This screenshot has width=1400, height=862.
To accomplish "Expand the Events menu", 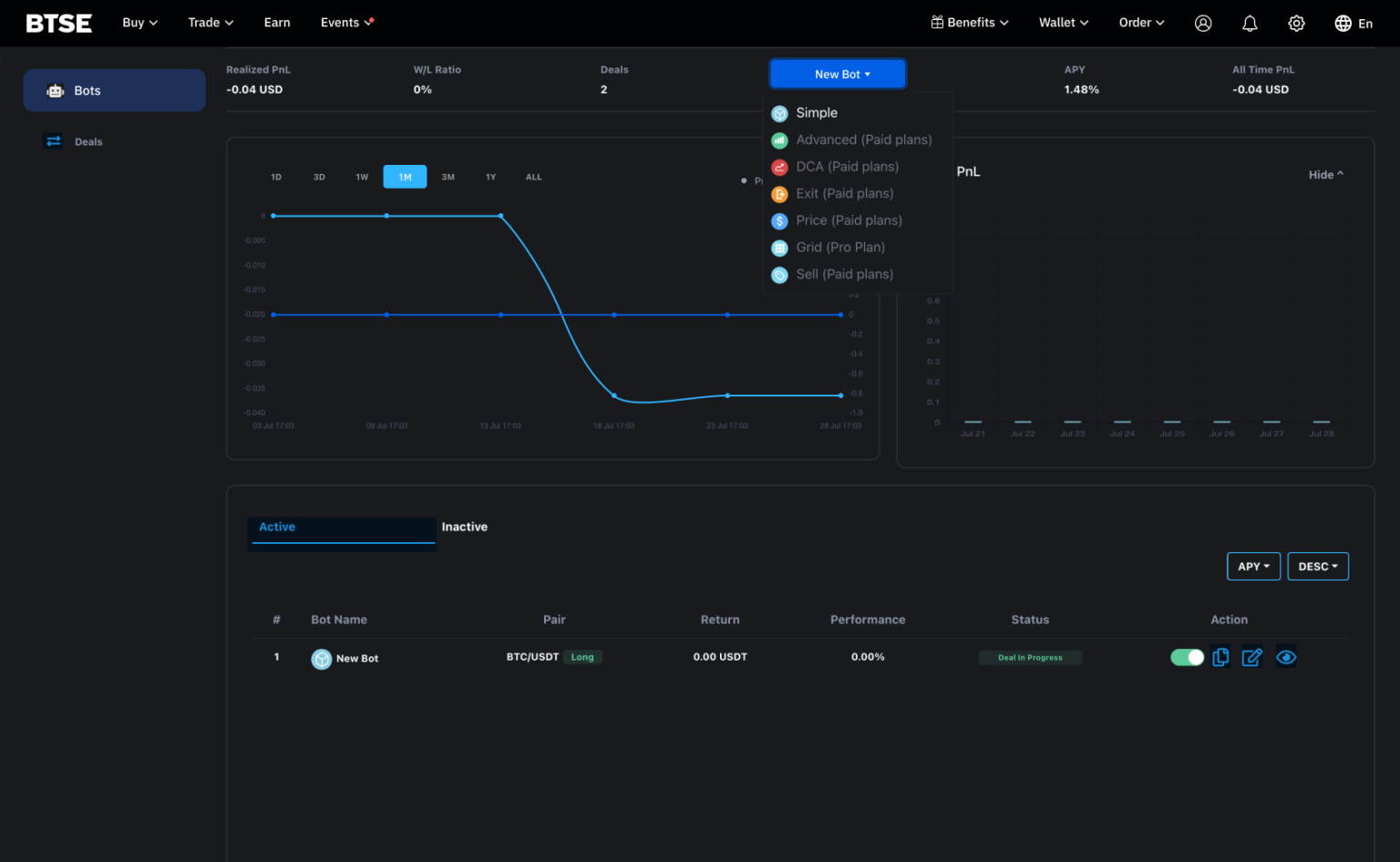I will click(x=347, y=23).
